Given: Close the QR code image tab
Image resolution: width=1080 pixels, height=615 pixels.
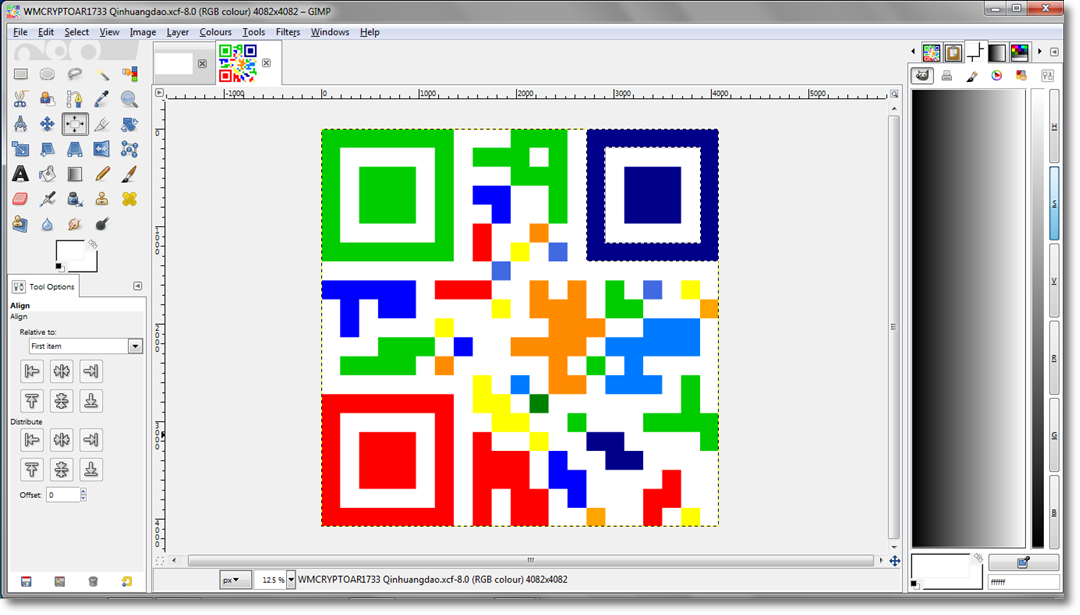Looking at the screenshot, I should tap(267, 63).
